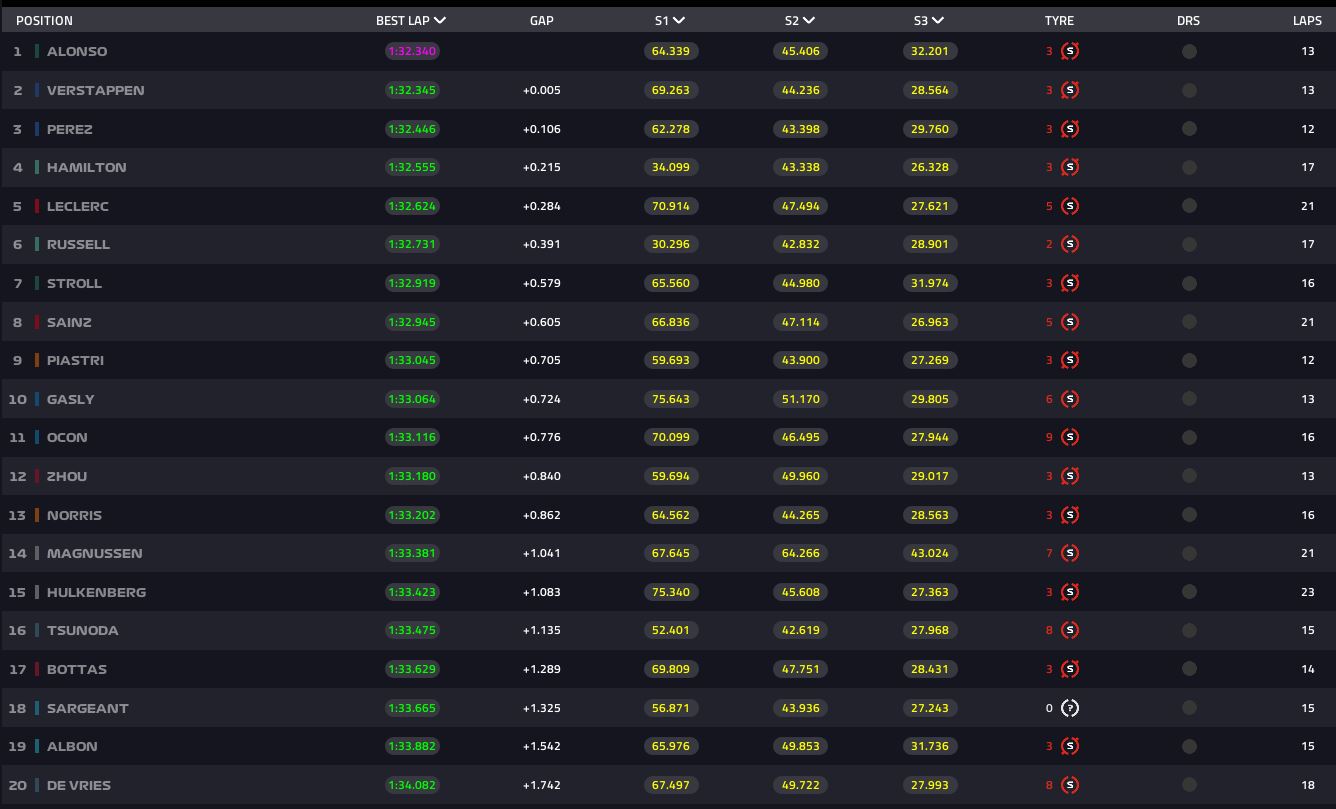The height and width of the screenshot is (809, 1336).
Task: Click Alonso's purple best lap time
Action: pos(412,51)
